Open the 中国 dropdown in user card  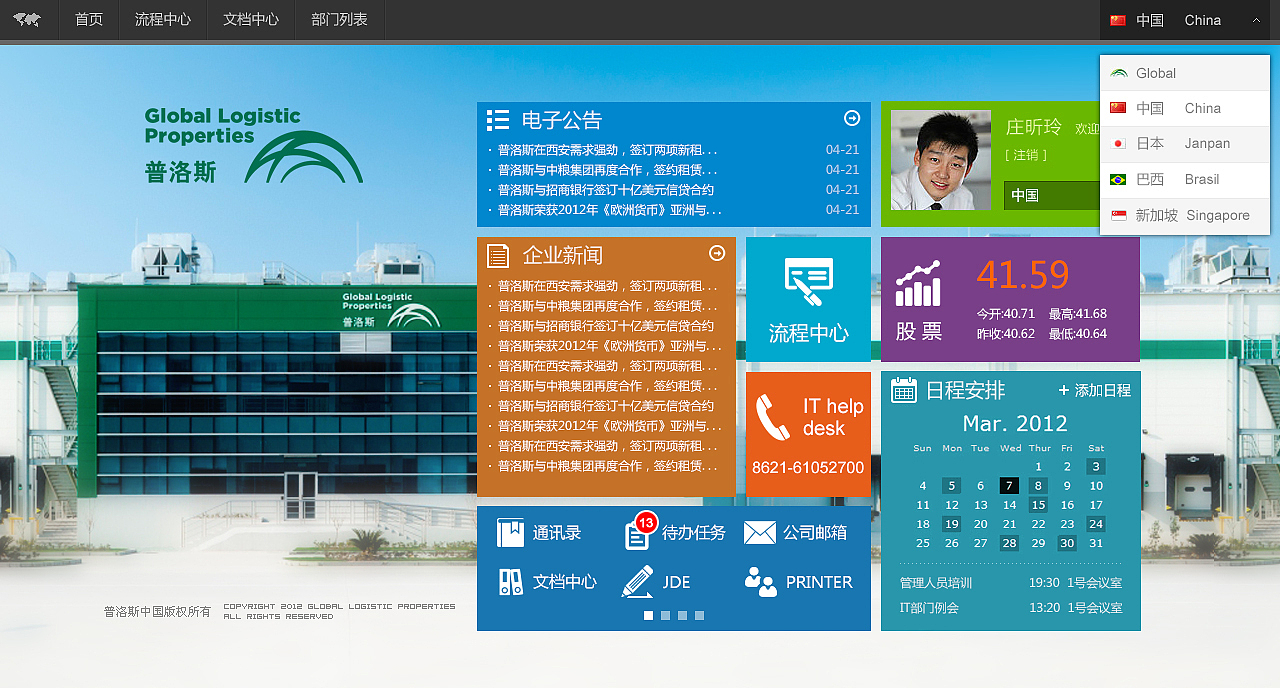pyautogui.click(x=1052, y=195)
